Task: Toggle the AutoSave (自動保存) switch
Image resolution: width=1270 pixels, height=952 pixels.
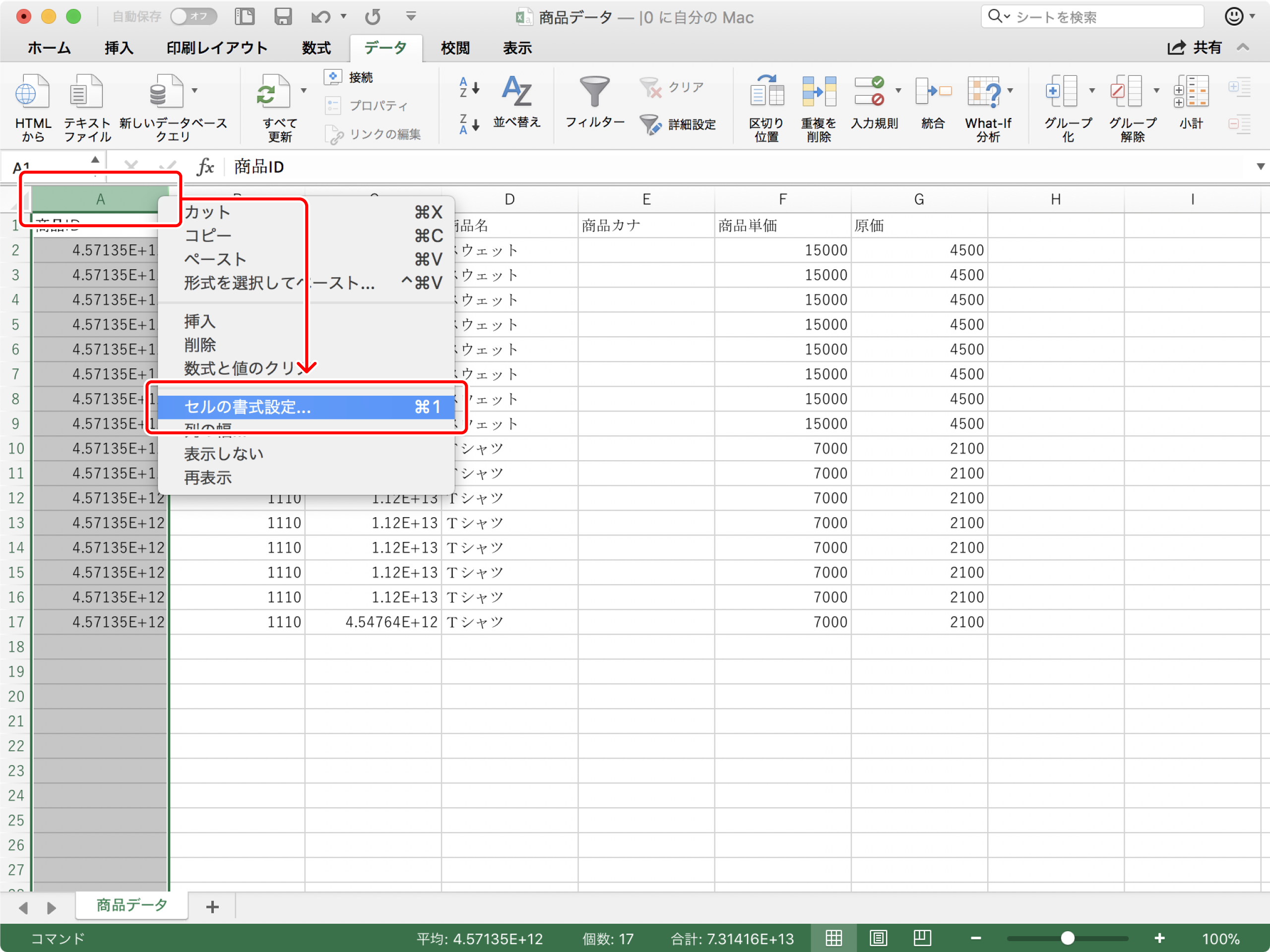Action: (x=193, y=17)
